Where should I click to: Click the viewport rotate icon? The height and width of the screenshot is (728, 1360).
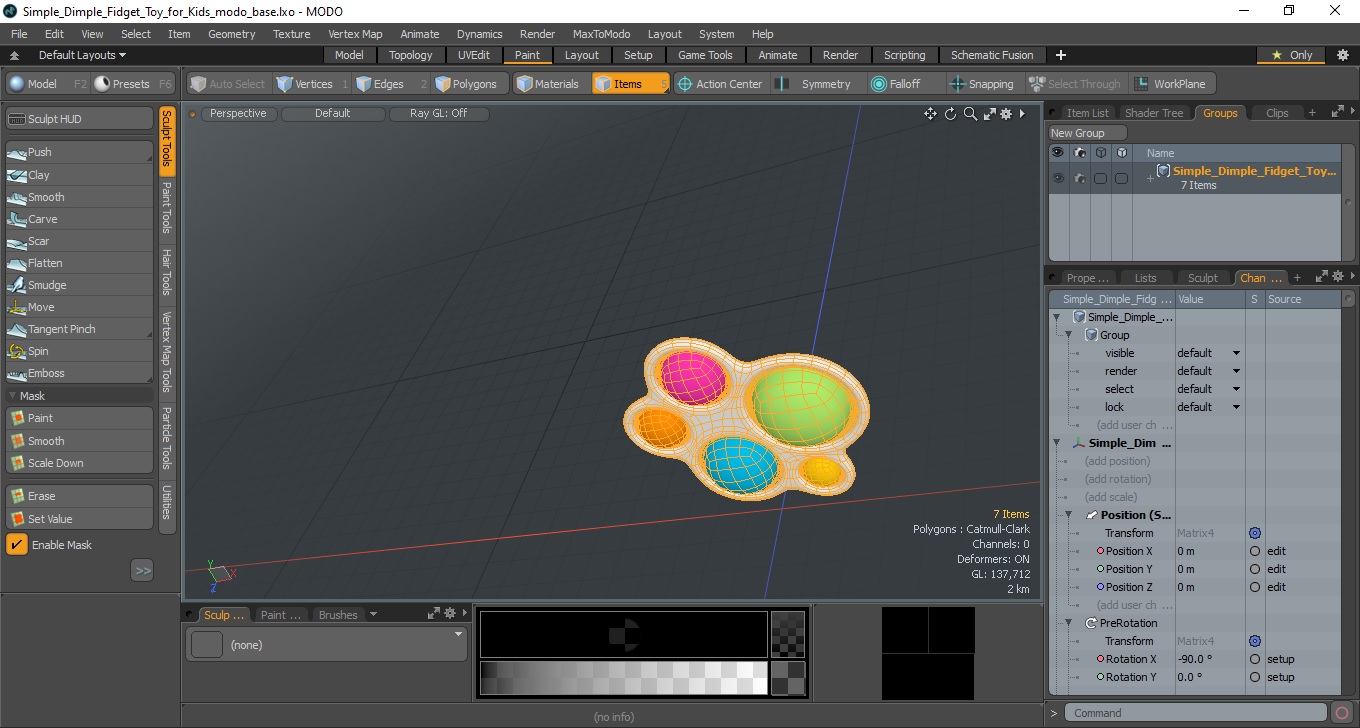950,114
